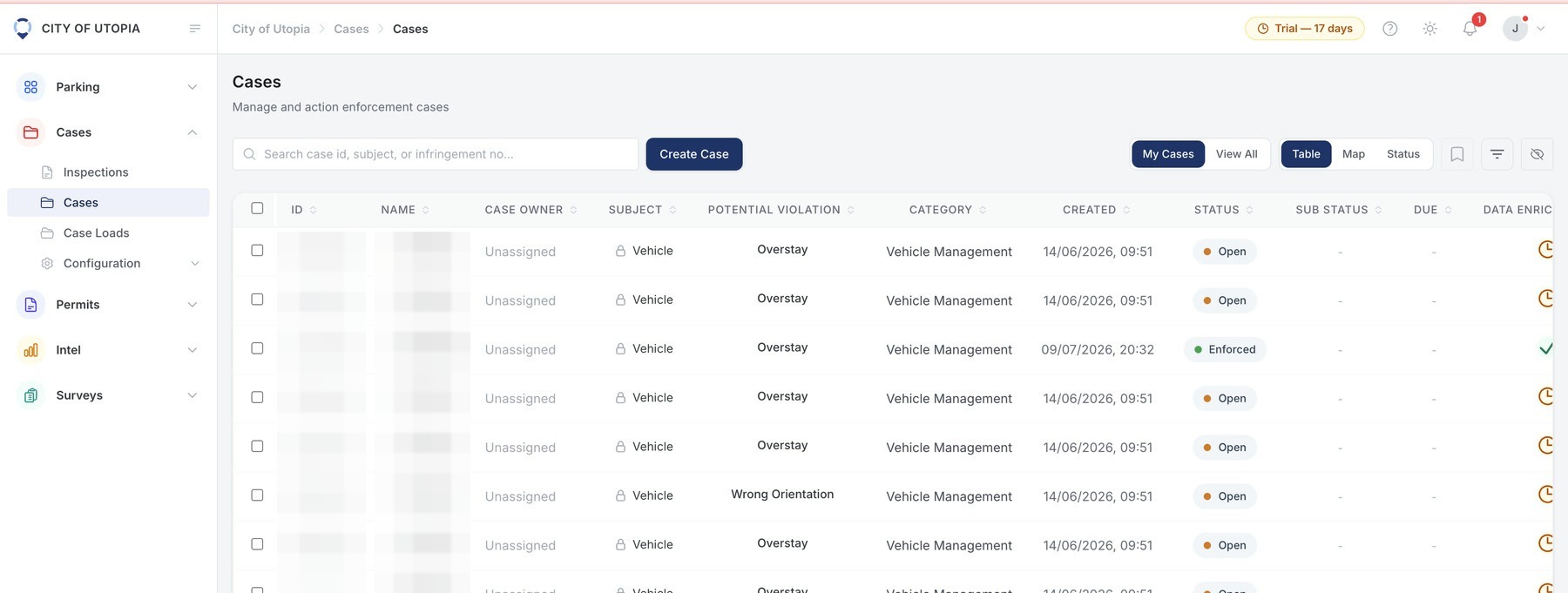Open the filter lines icon
The width and height of the screenshot is (1568, 593).
[x=1497, y=154]
